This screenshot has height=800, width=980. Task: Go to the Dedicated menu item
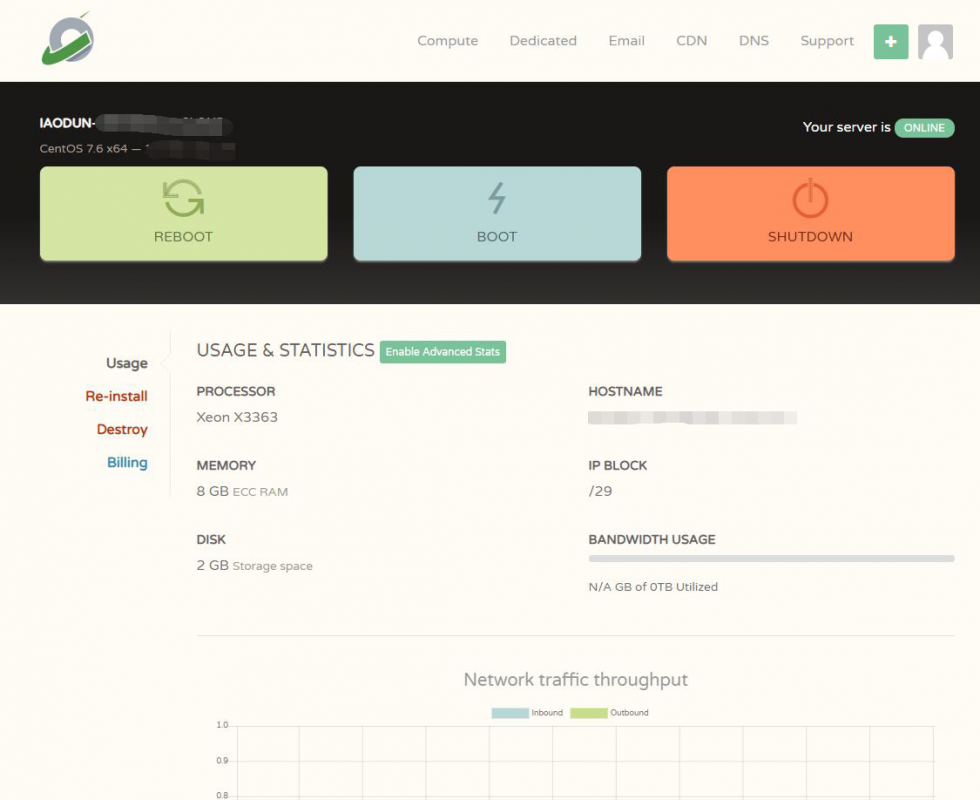coord(543,41)
